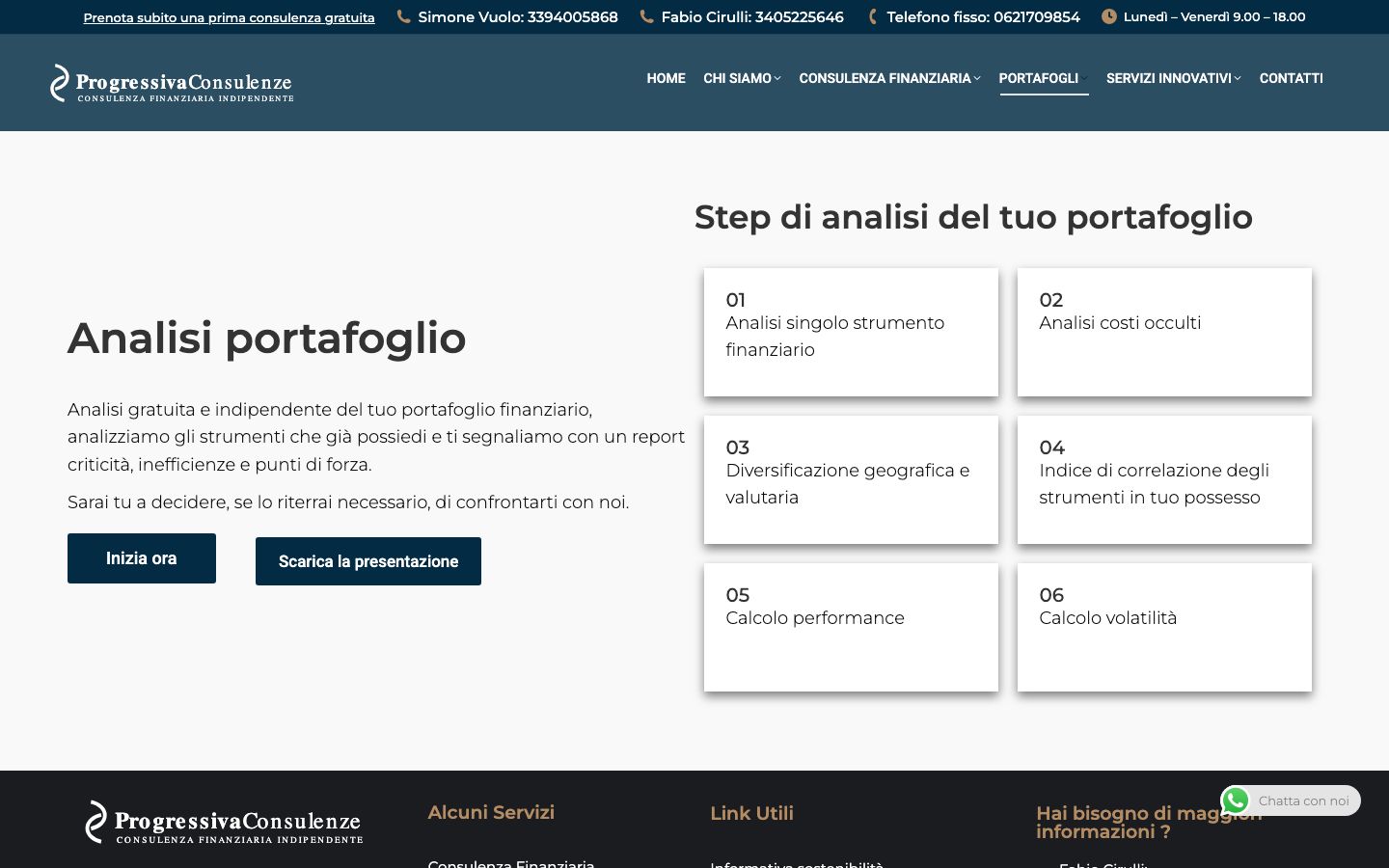Select card 05 'Calcolo performance'

point(851,627)
